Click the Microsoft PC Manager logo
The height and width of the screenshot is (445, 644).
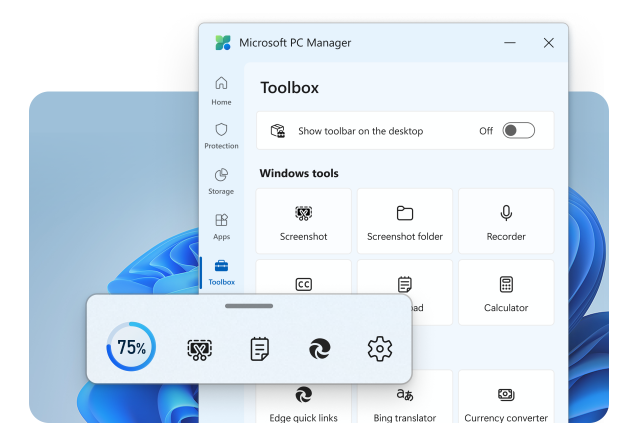coord(223,43)
